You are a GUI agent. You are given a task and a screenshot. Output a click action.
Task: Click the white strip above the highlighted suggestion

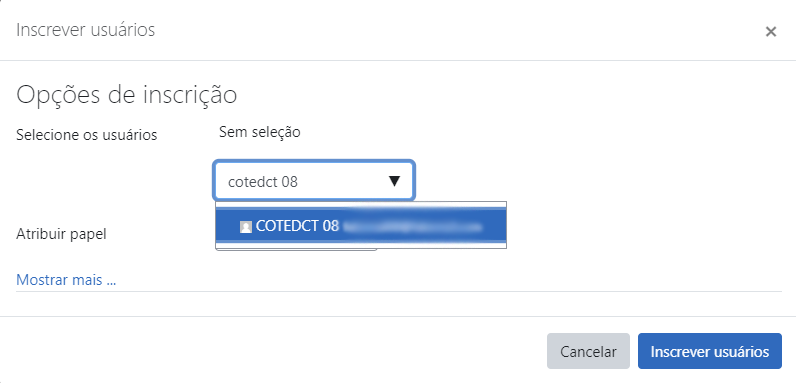(361, 205)
